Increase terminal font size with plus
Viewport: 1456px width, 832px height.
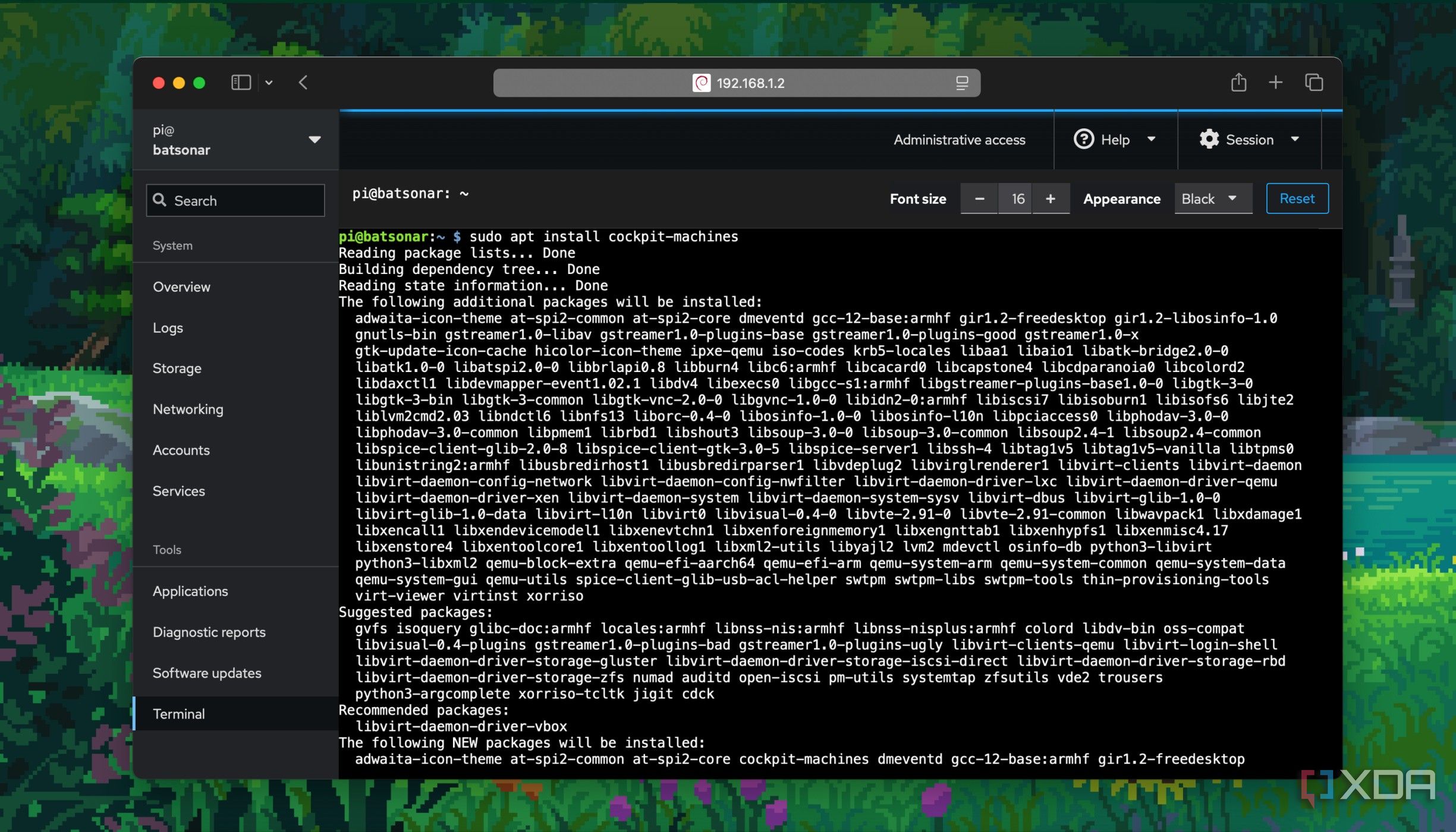pyautogui.click(x=1051, y=199)
